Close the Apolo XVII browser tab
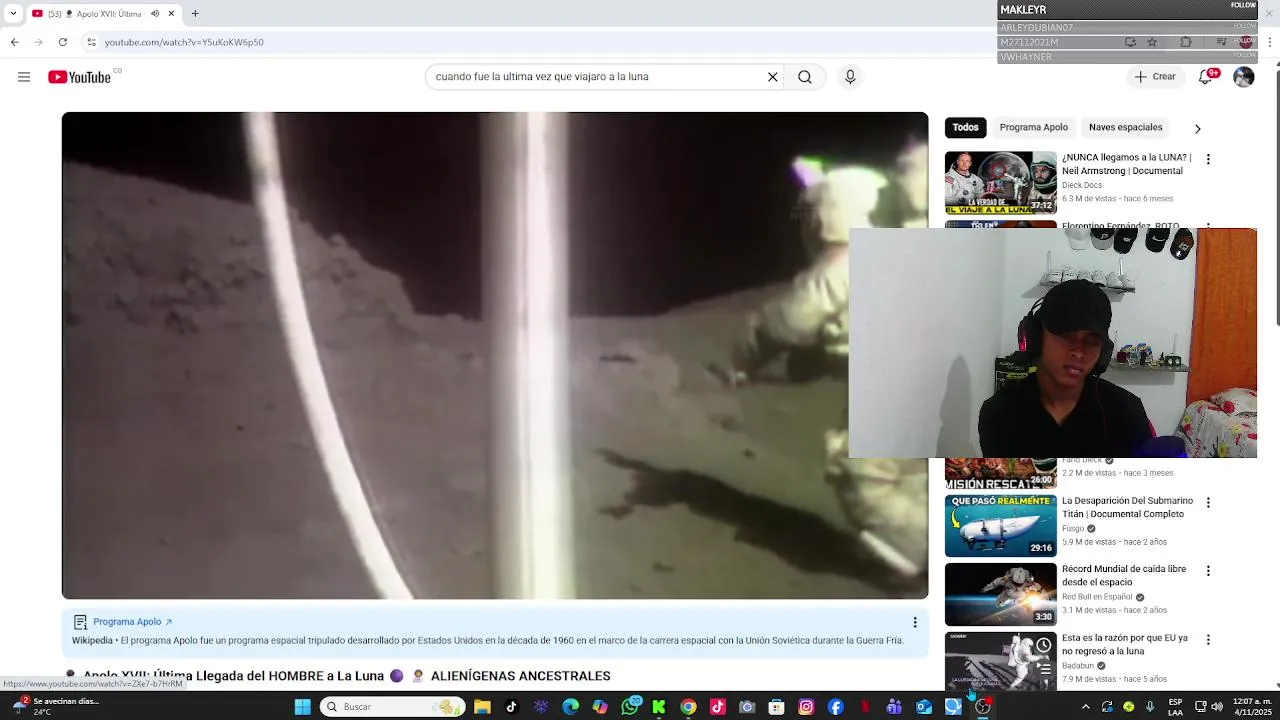This screenshot has width=1280, height=720. coord(171,14)
